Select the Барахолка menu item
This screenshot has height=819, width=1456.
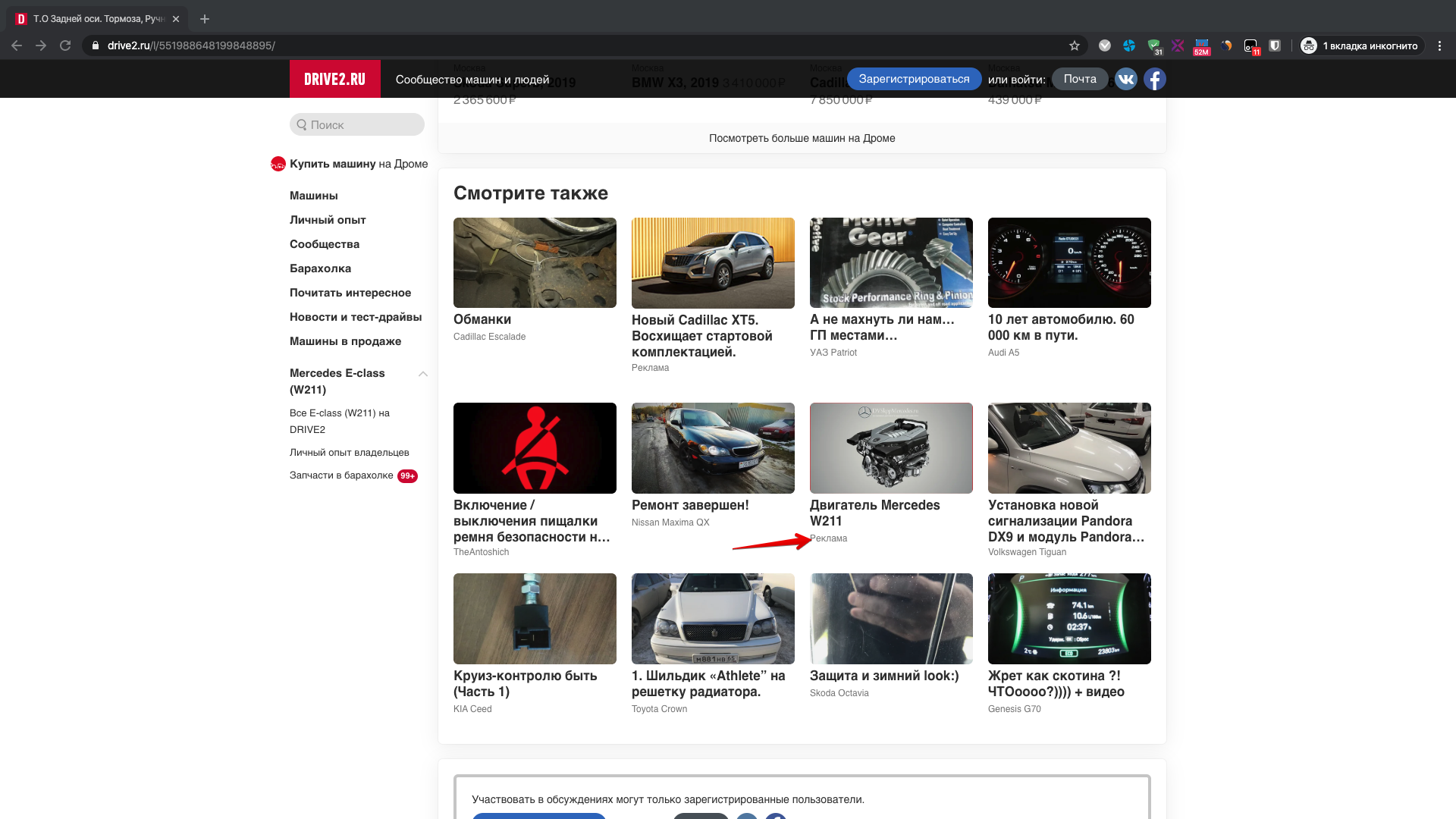[319, 268]
